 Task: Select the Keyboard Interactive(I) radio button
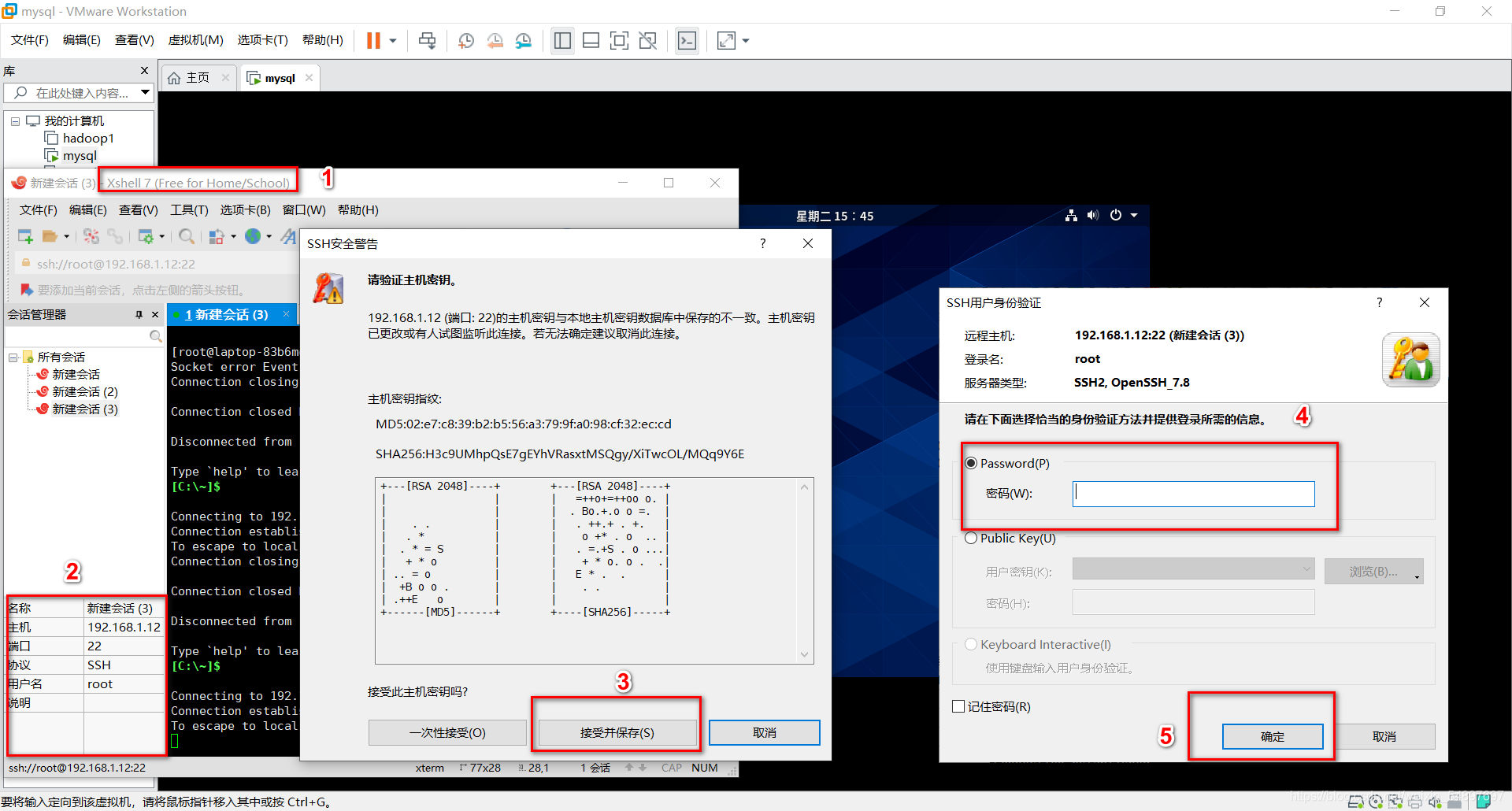tap(971, 644)
